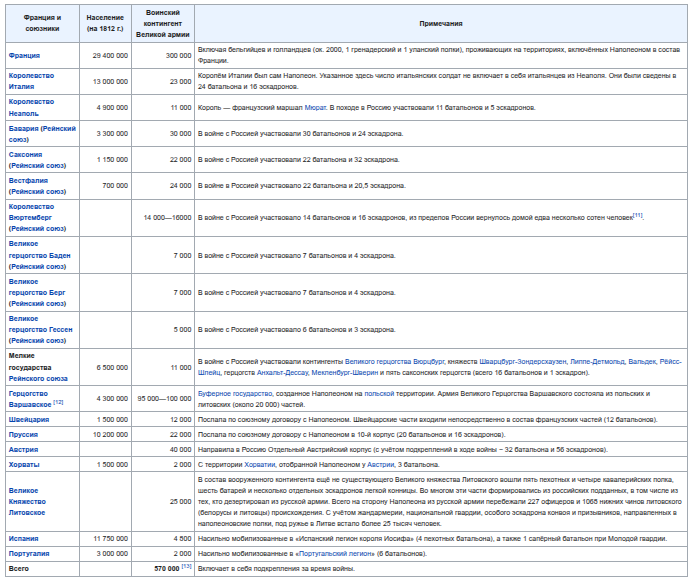This screenshot has height=583, width=693.
Task: Select Bavaria population 3 300 000
Action: click(x=112, y=134)
